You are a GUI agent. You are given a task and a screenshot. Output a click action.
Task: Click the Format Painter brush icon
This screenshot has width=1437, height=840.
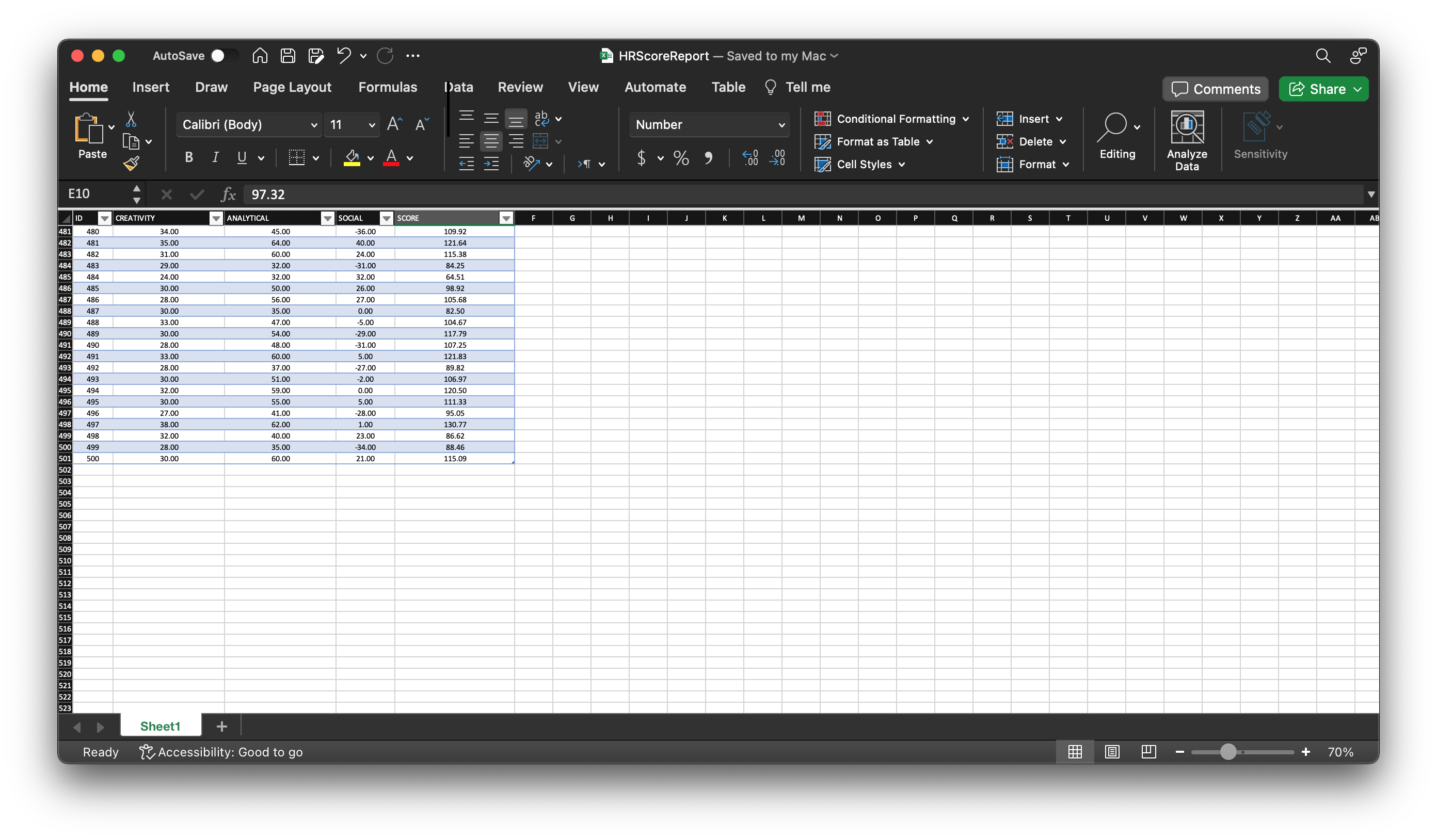coord(131,164)
